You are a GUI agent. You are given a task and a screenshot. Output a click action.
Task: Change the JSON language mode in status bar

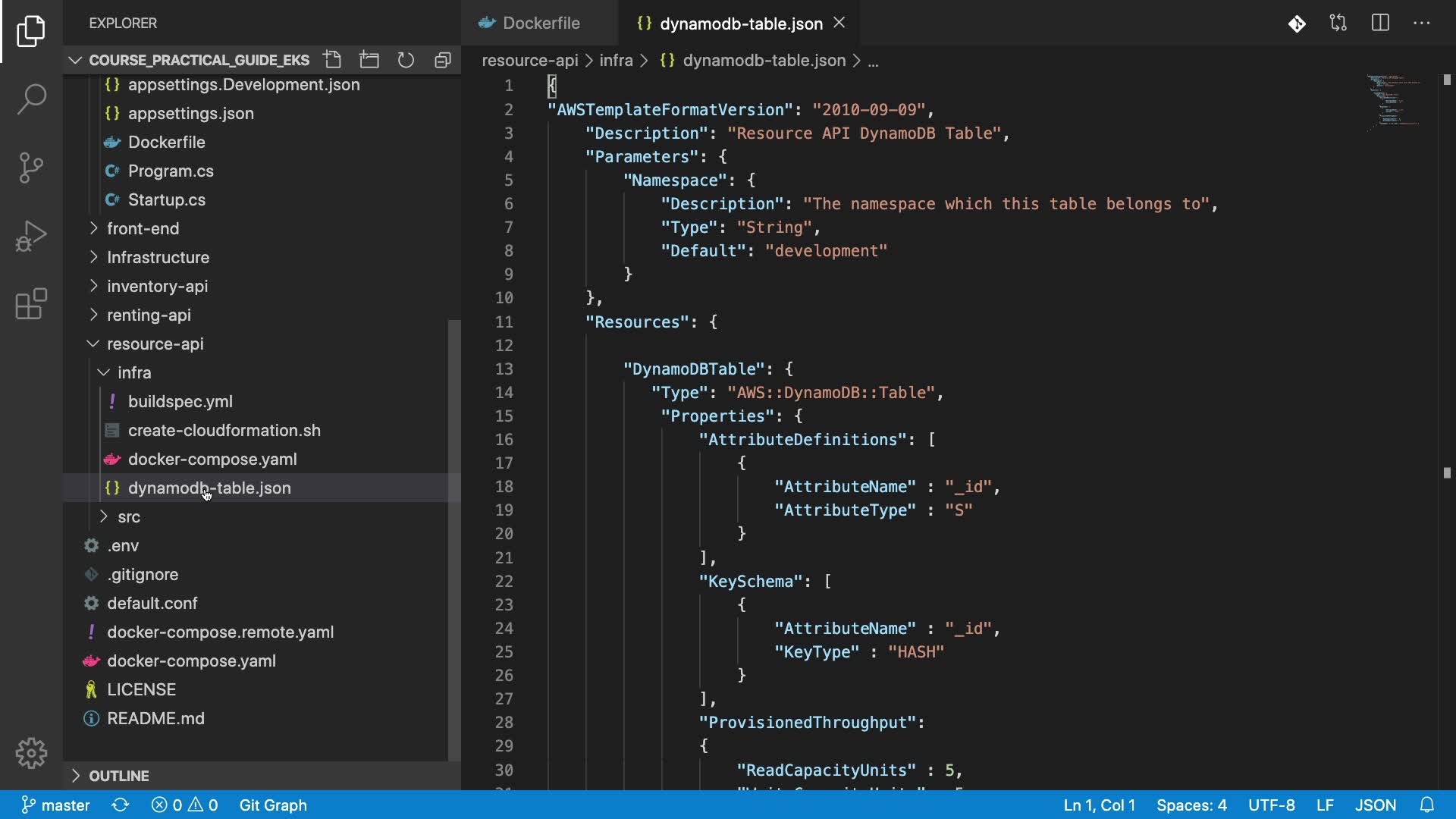tap(1375, 805)
